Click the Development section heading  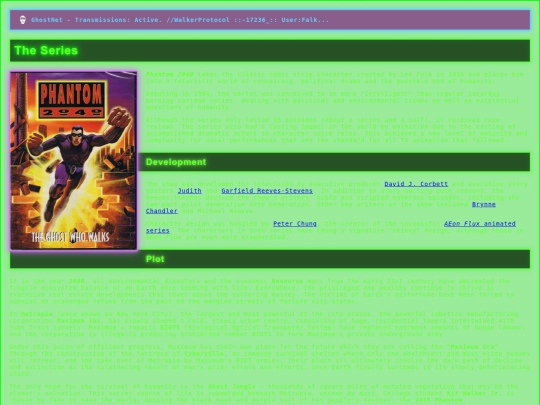click(176, 162)
